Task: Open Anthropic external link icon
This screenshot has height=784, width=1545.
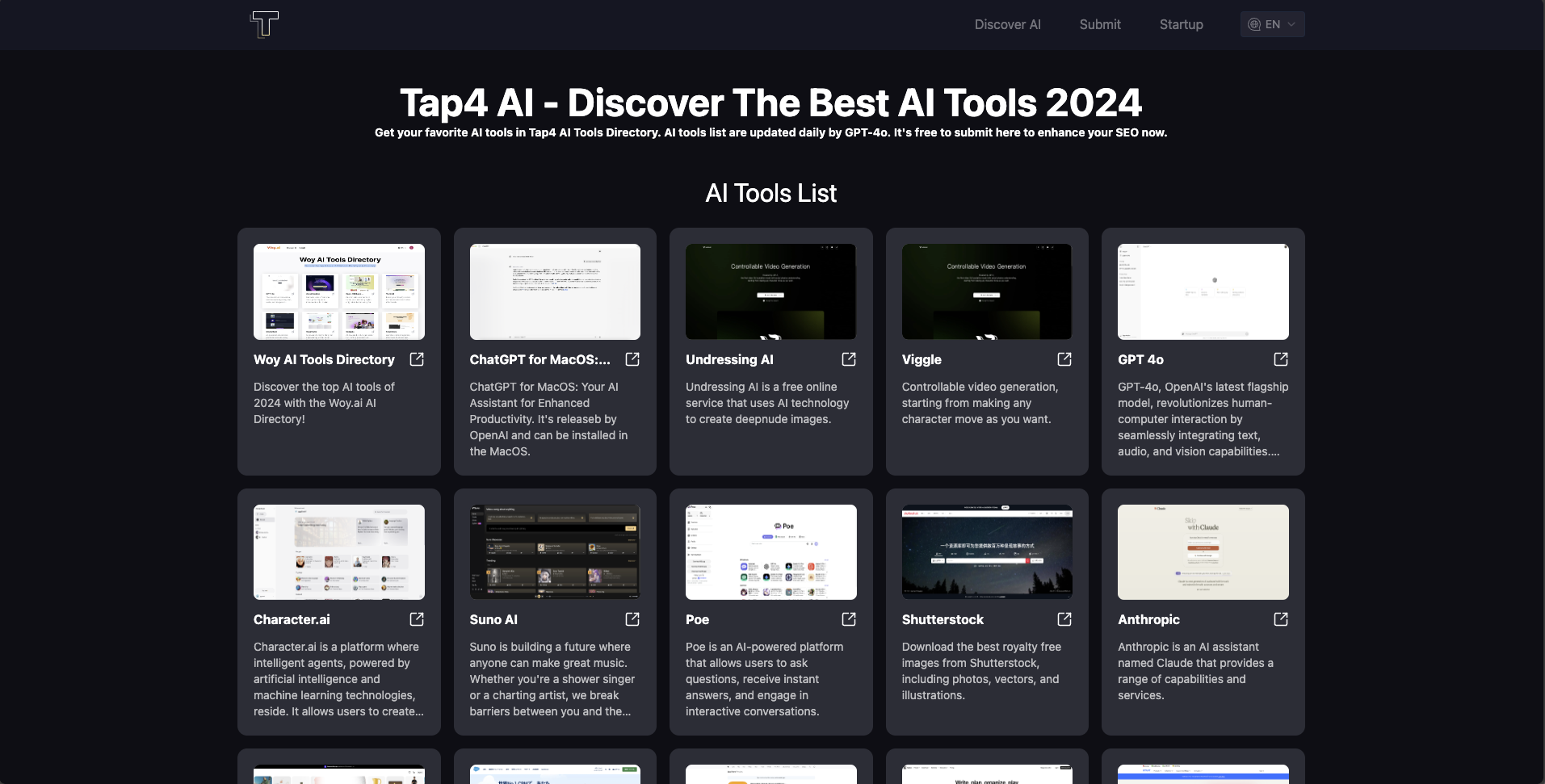Action: pos(1281,619)
